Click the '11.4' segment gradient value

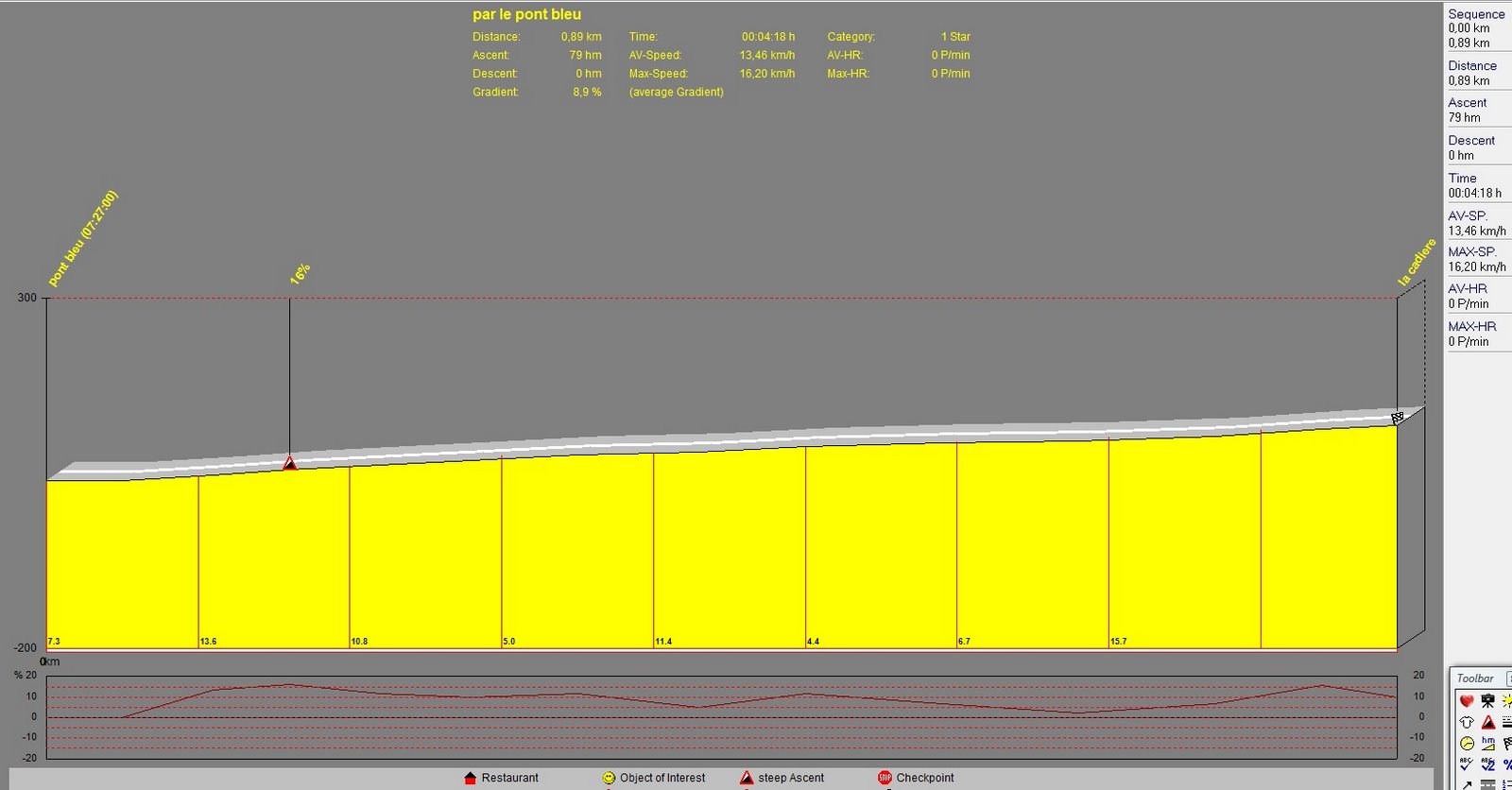(x=663, y=642)
